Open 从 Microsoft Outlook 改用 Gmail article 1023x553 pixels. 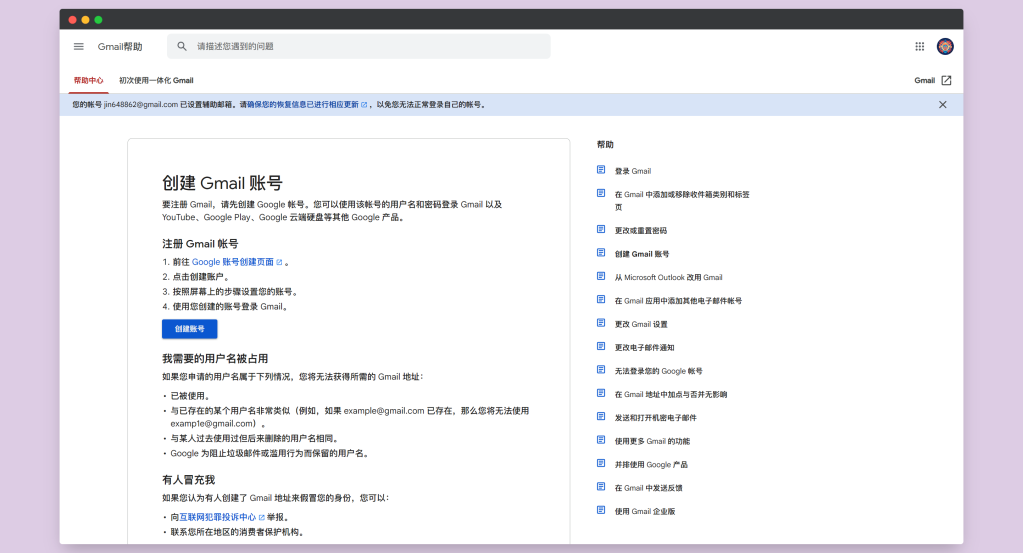tap(668, 277)
